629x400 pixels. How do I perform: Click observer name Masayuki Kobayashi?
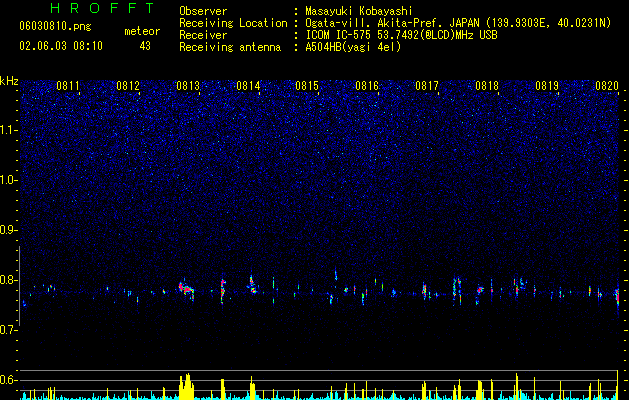(358, 11)
